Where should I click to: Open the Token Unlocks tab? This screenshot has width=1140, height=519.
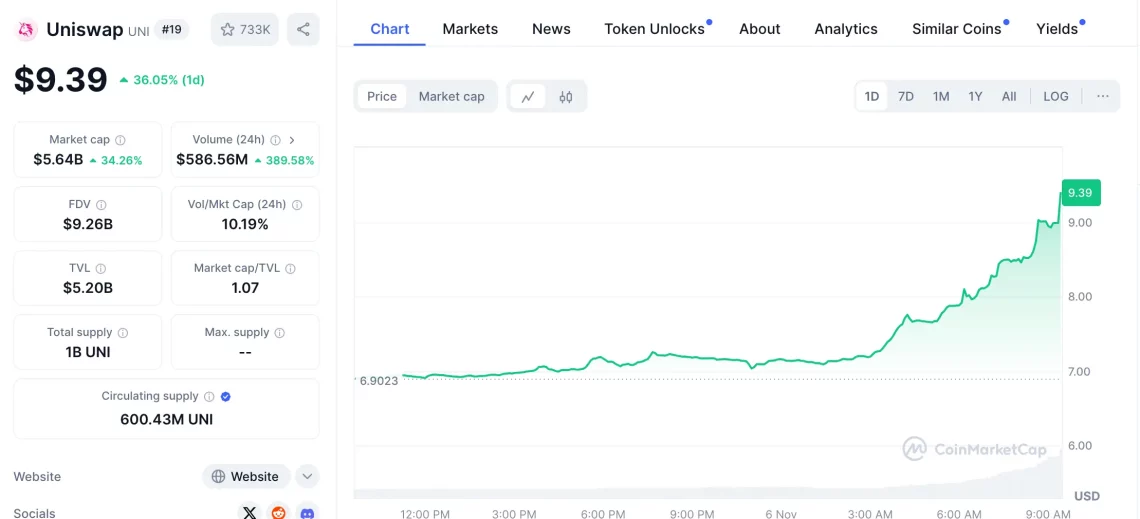[x=654, y=29]
